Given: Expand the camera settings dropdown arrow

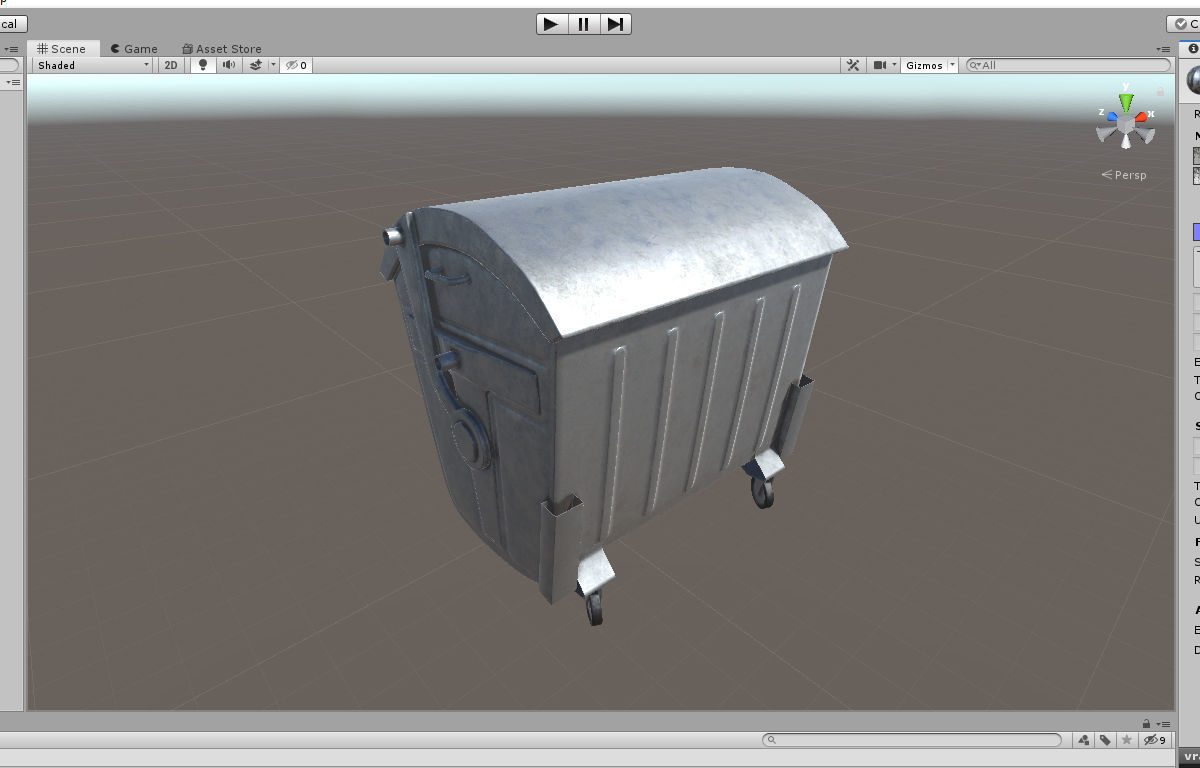Looking at the screenshot, I should [894, 65].
